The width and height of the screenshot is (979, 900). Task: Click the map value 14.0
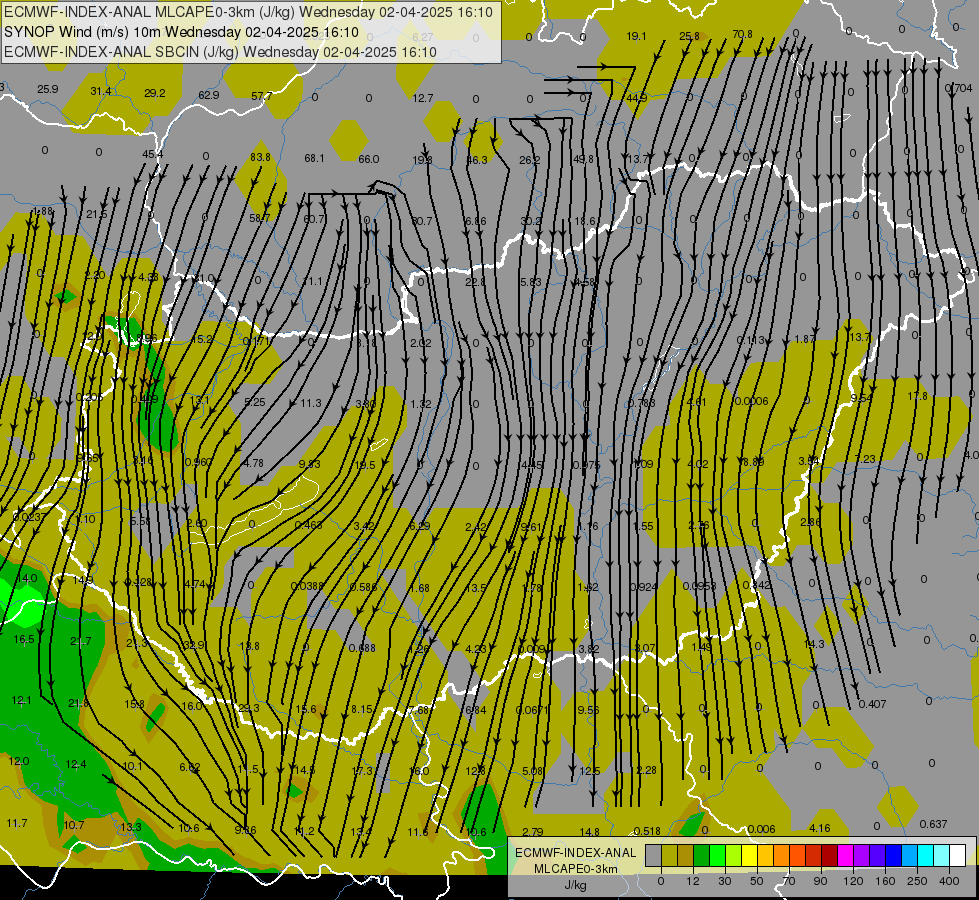(27, 578)
